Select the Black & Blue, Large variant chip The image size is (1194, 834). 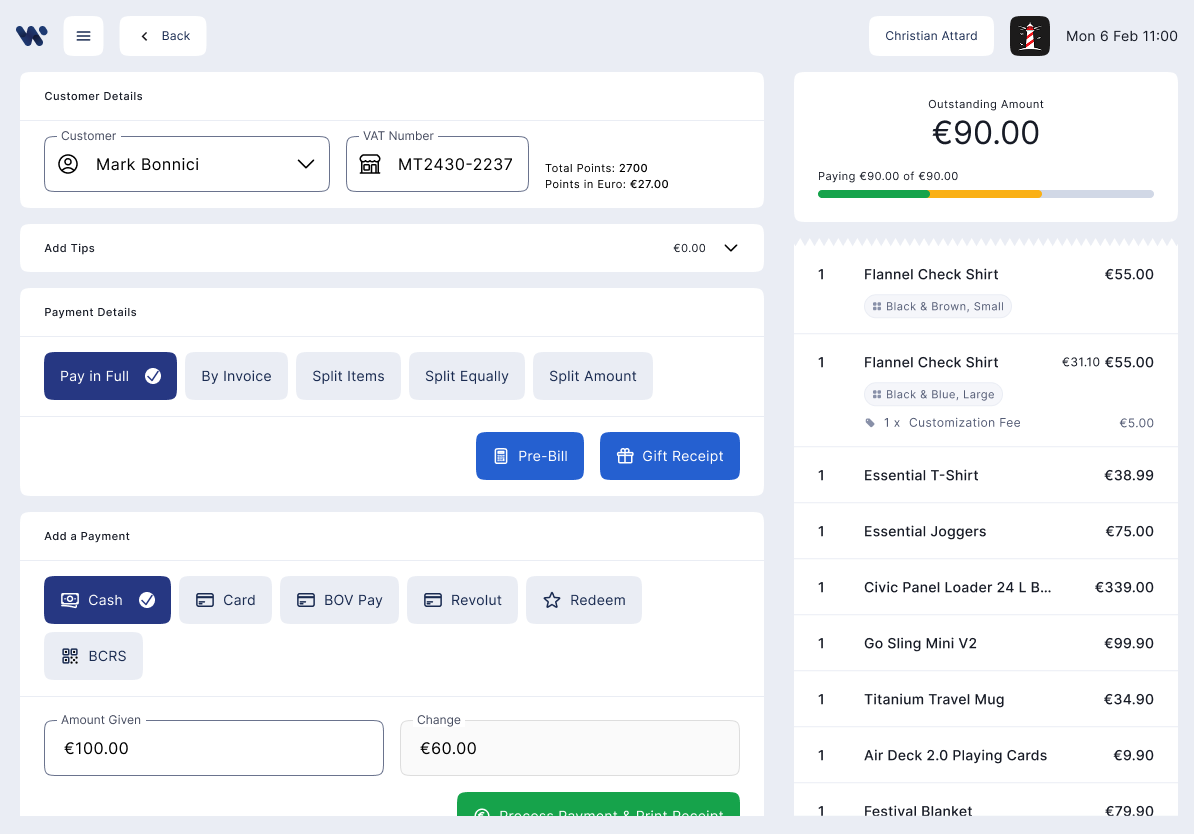tap(932, 394)
